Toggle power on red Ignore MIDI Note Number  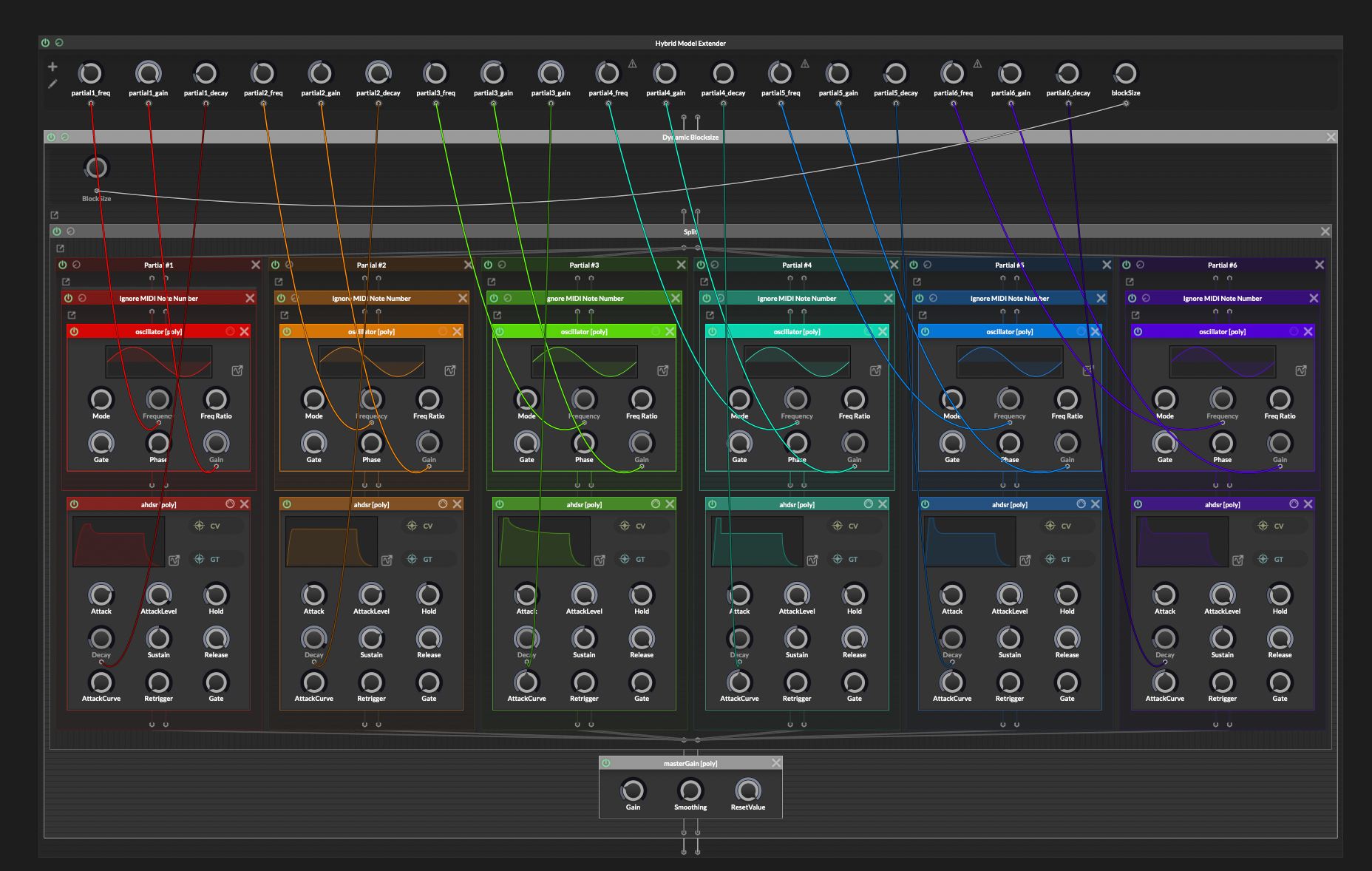[x=68, y=298]
